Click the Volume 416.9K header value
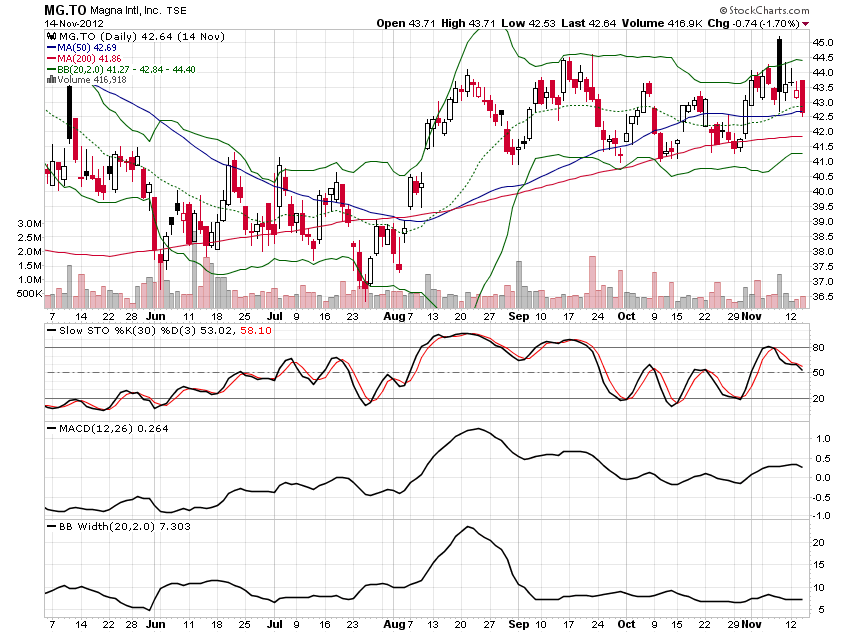The height and width of the screenshot is (633, 850). click(x=662, y=23)
